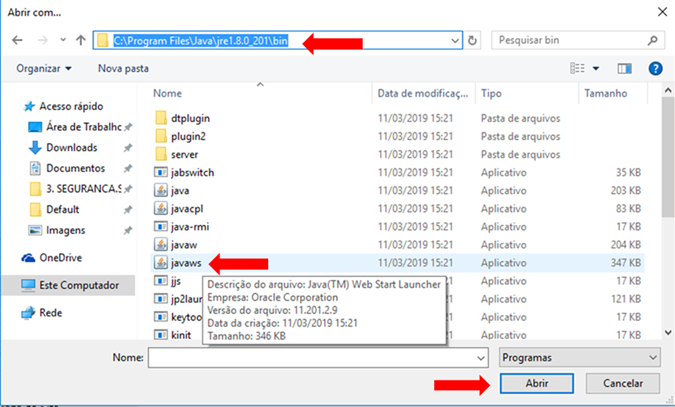Screen dimensions: 675x407
Task: Expand the address bar path history
Action: (x=455, y=40)
